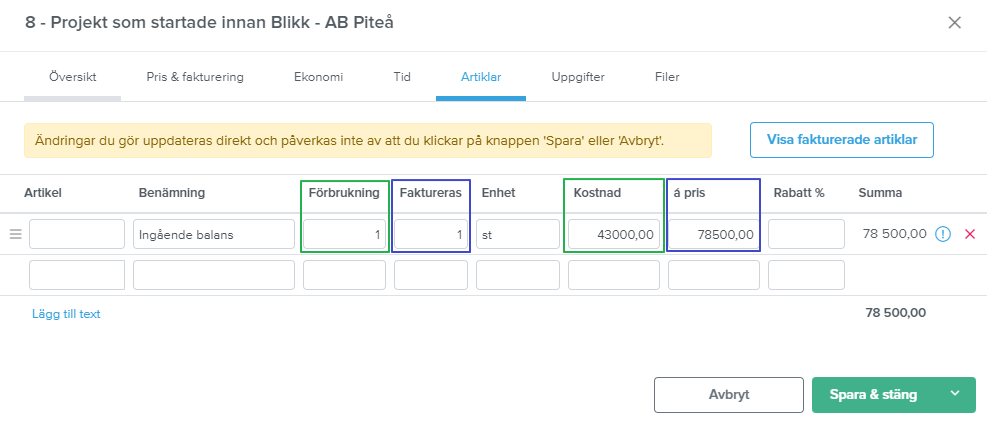987x426 pixels.
Task: Click the blue info icon beside Summa
Action: click(x=942, y=234)
